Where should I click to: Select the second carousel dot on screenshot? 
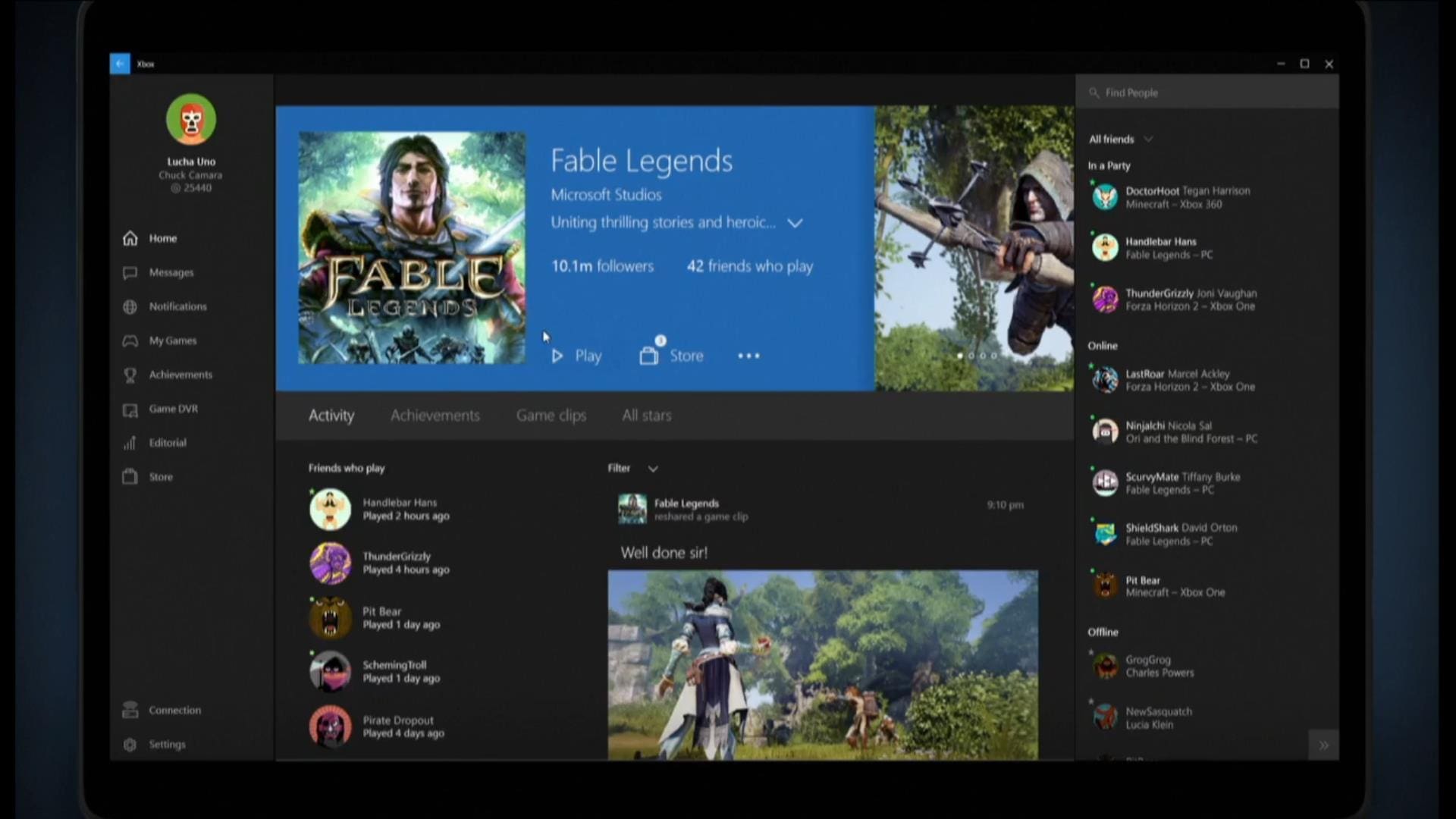[971, 356]
